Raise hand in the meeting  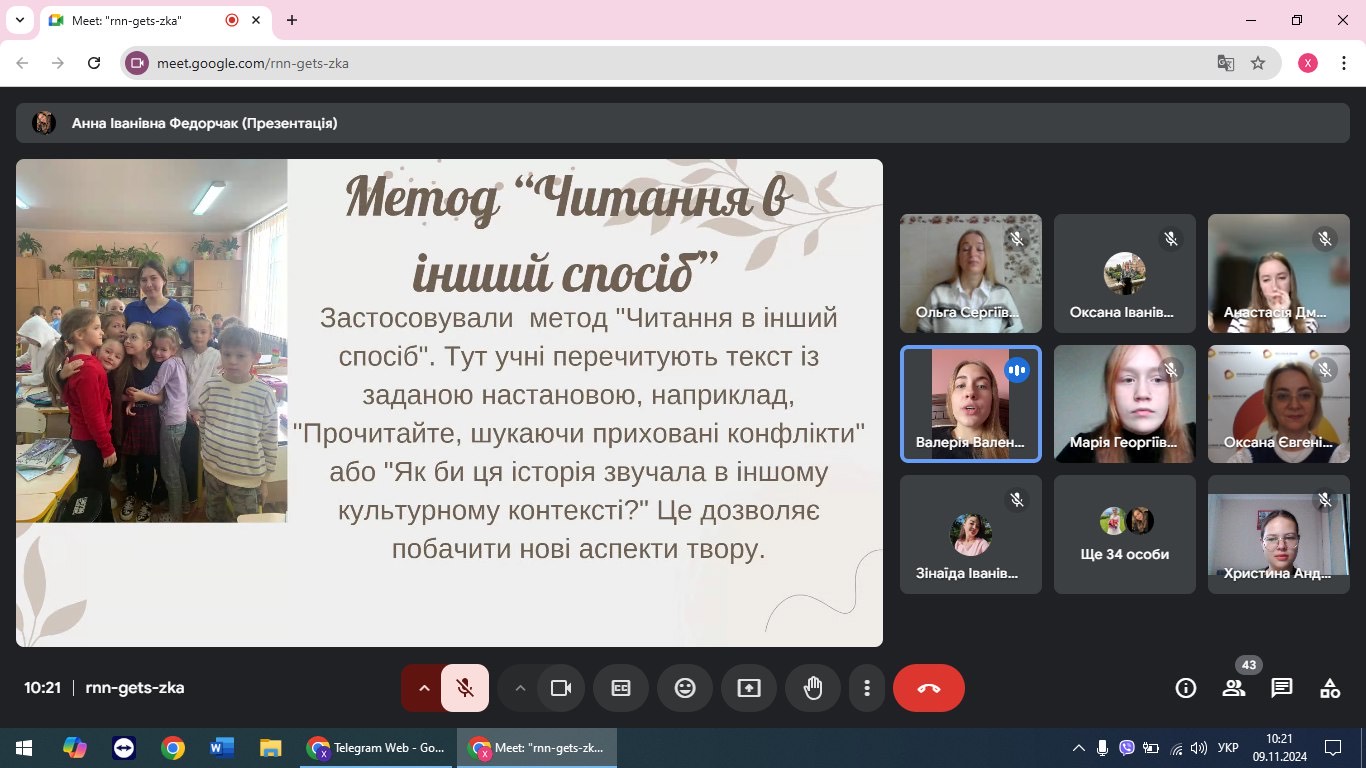coord(813,688)
